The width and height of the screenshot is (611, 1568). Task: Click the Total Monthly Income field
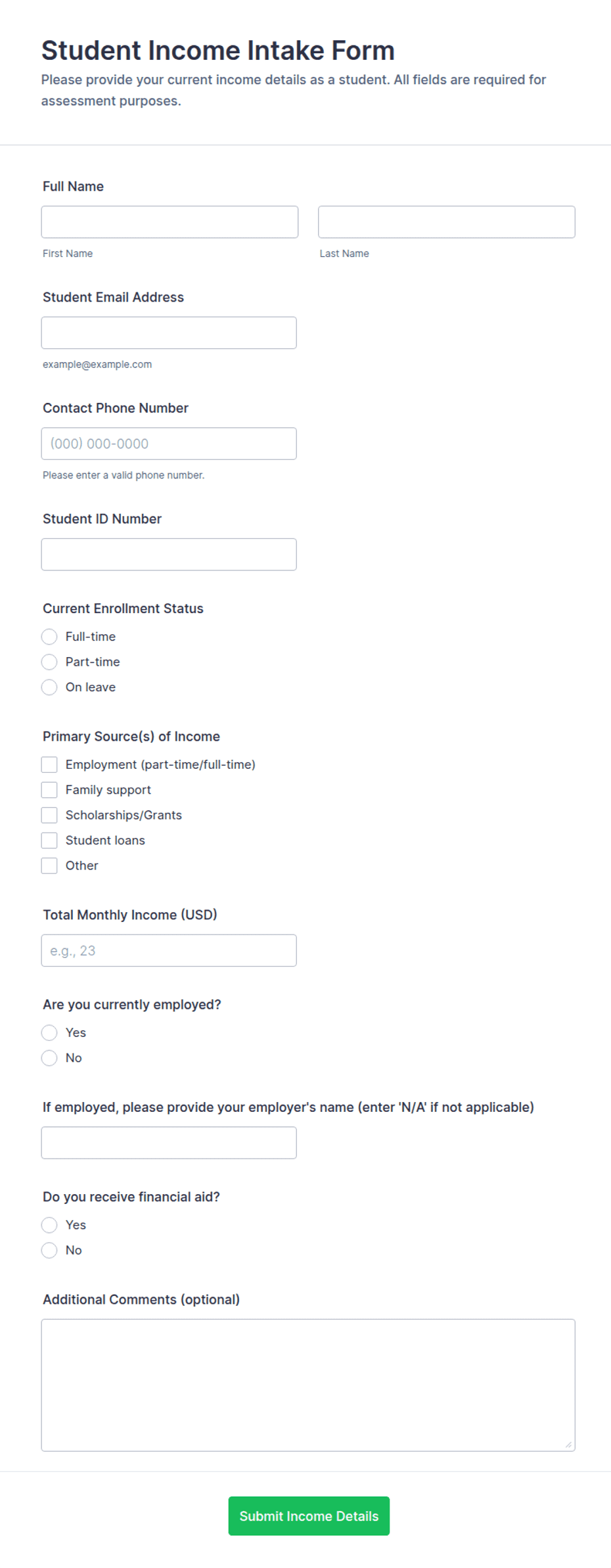(x=169, y=950)
